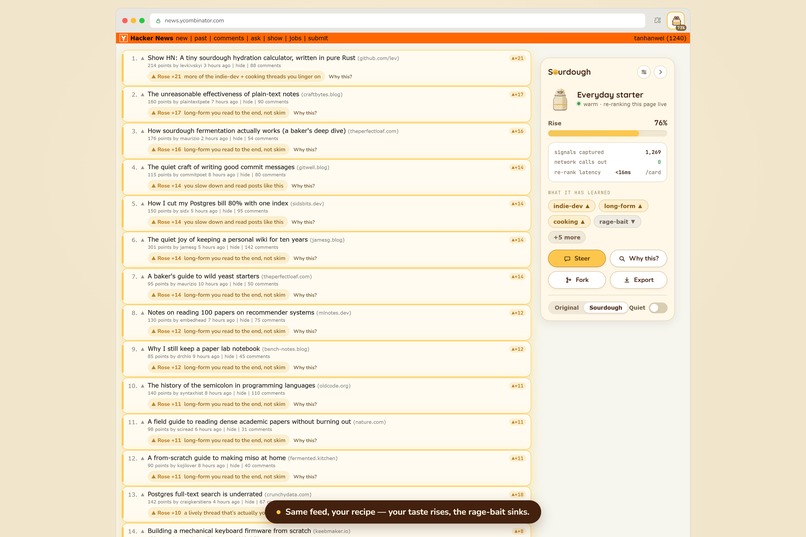Click the browser address bar
Image resolution: width=806 pixels, height=537 pixels.
pyautogui.click(x=397, y=21)
